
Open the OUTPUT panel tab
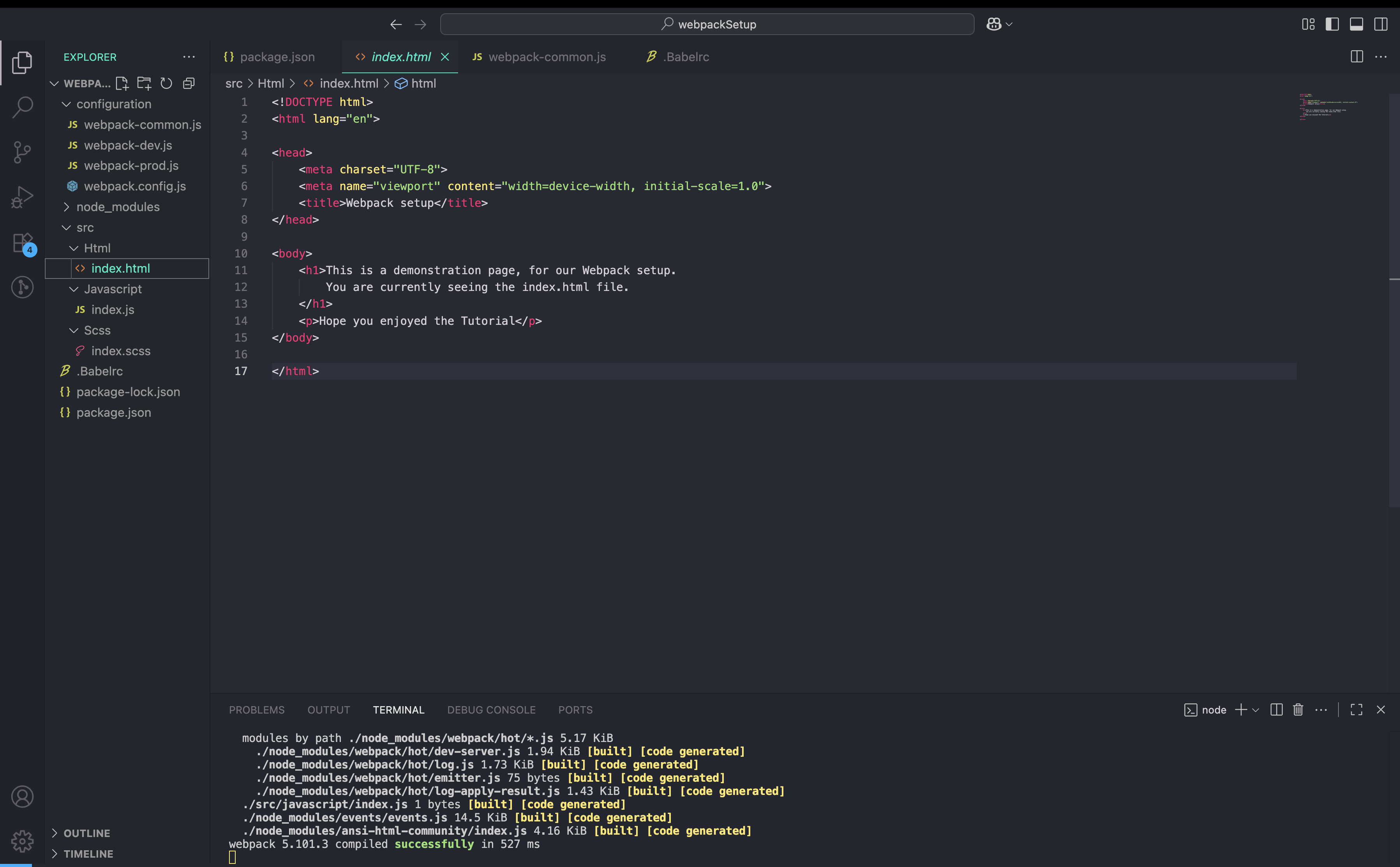[328, 710]
